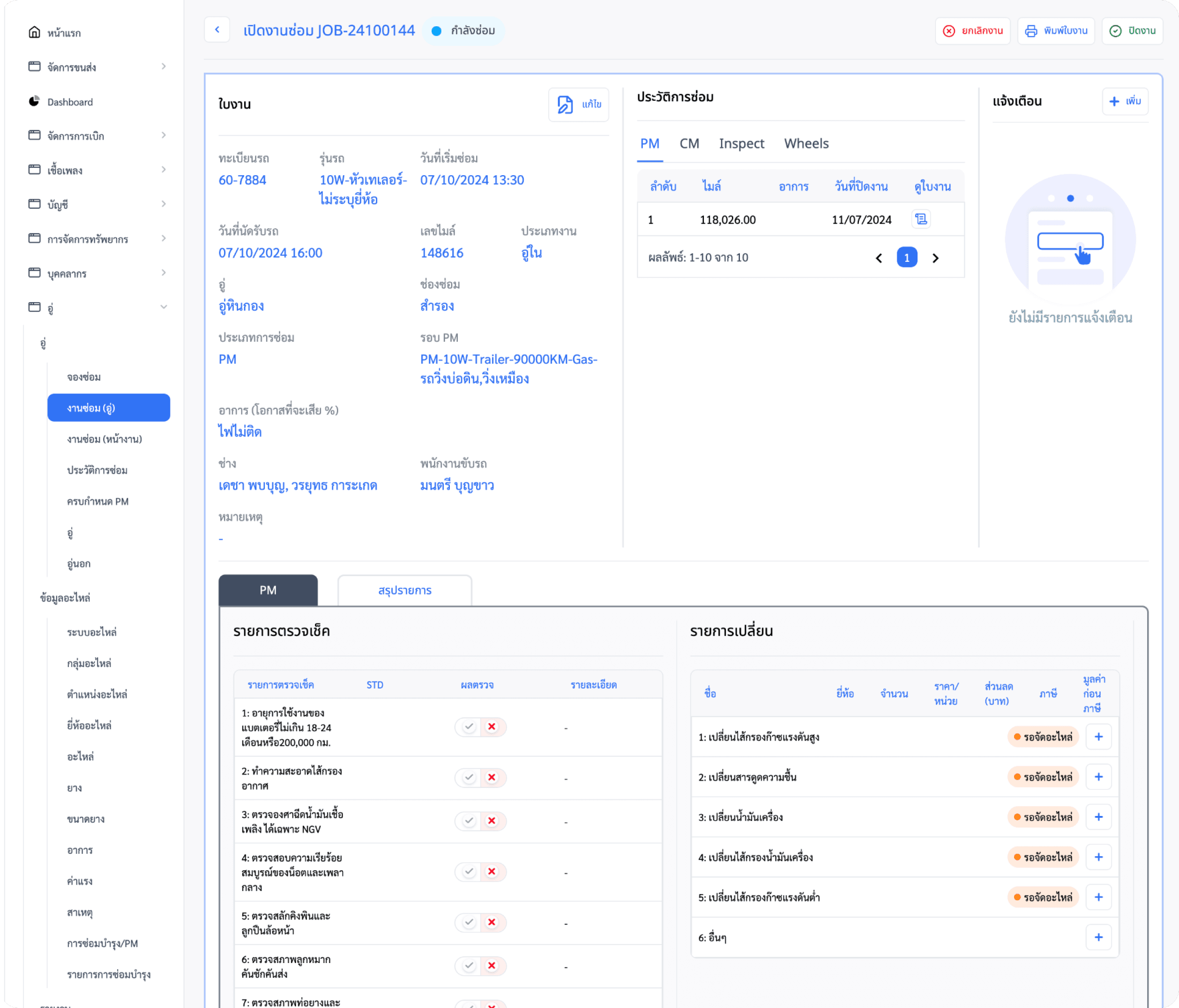This screenshot has width=1179, height=1008.
Task: Collapse the อู่ sidebar section
Action: (x=163, y=307)
